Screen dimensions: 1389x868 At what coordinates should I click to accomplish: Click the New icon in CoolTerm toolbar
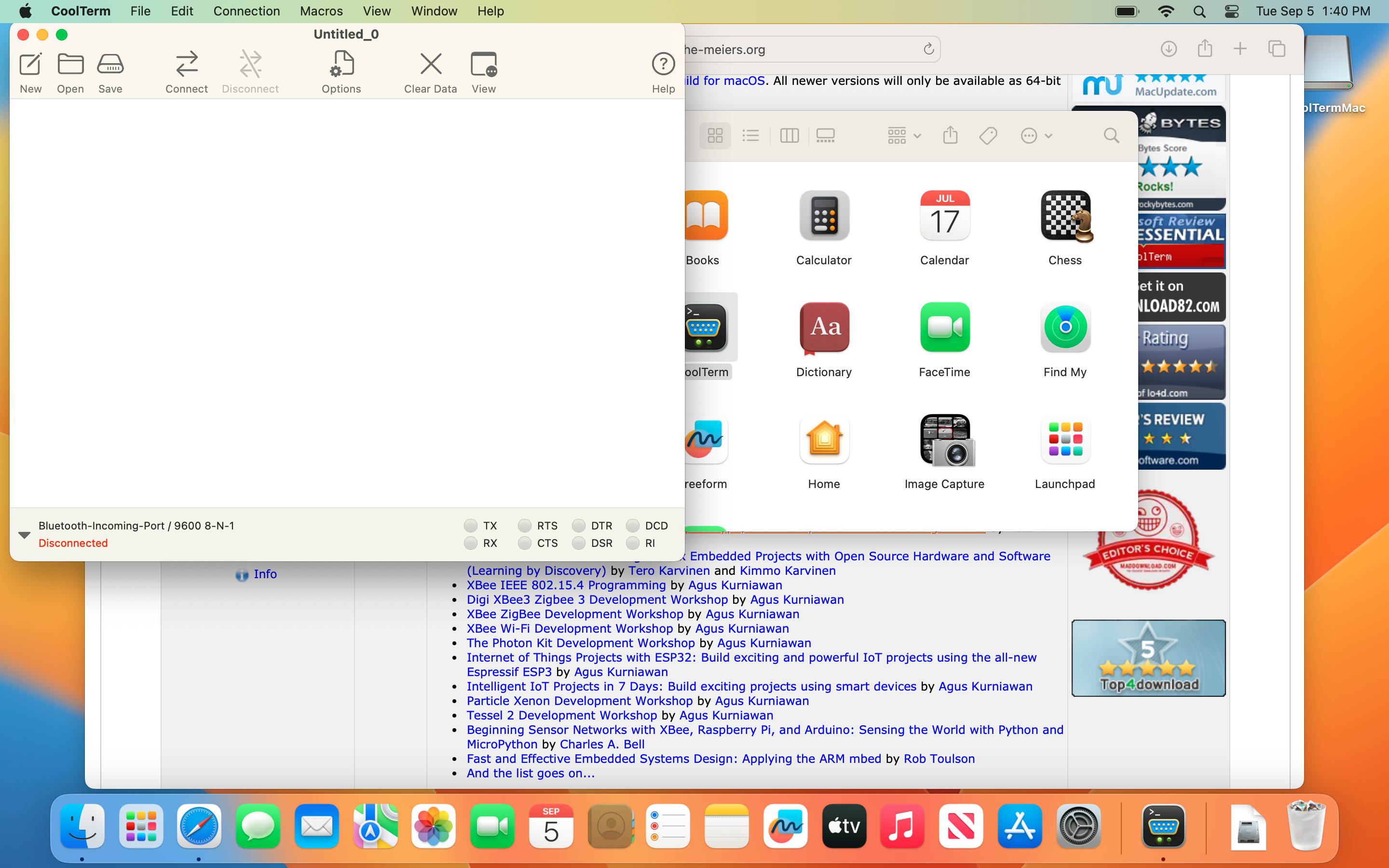(30, 65)
